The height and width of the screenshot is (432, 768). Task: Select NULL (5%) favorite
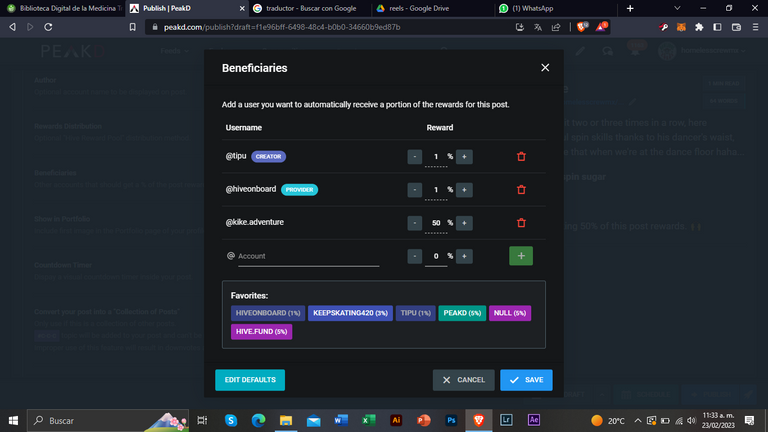coord(510,313)
